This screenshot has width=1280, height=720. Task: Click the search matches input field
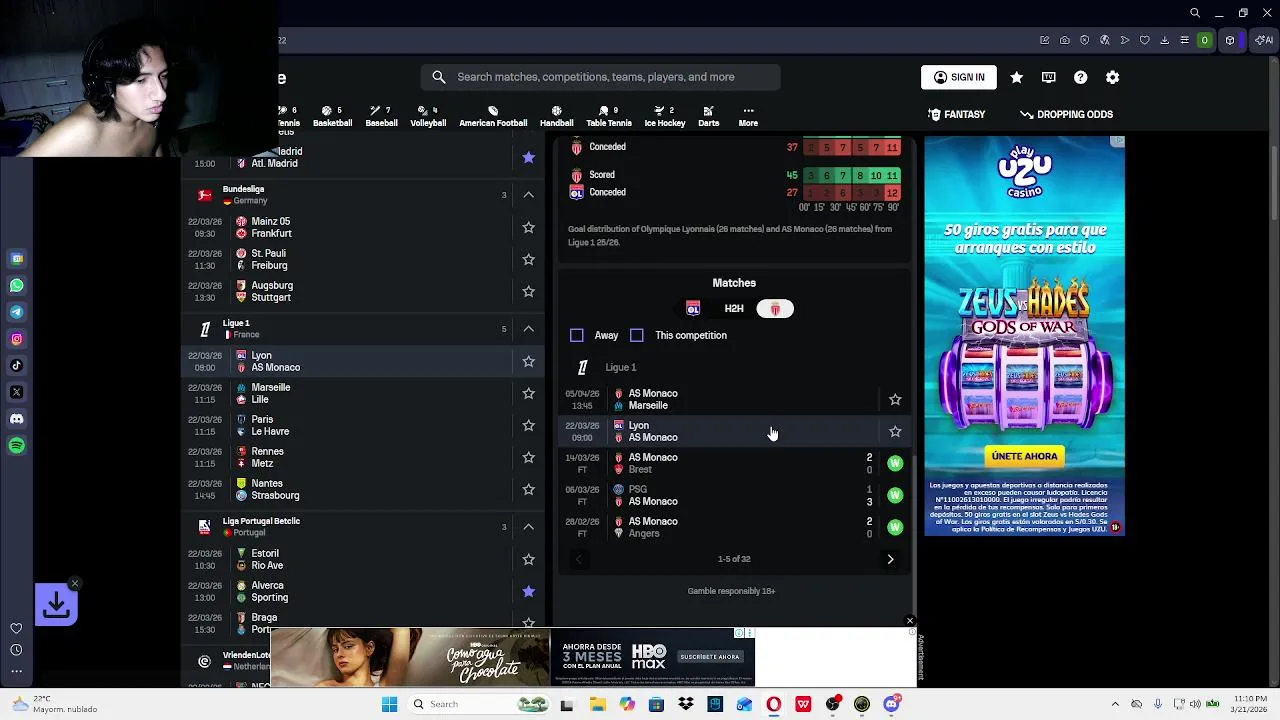(600, 77)
